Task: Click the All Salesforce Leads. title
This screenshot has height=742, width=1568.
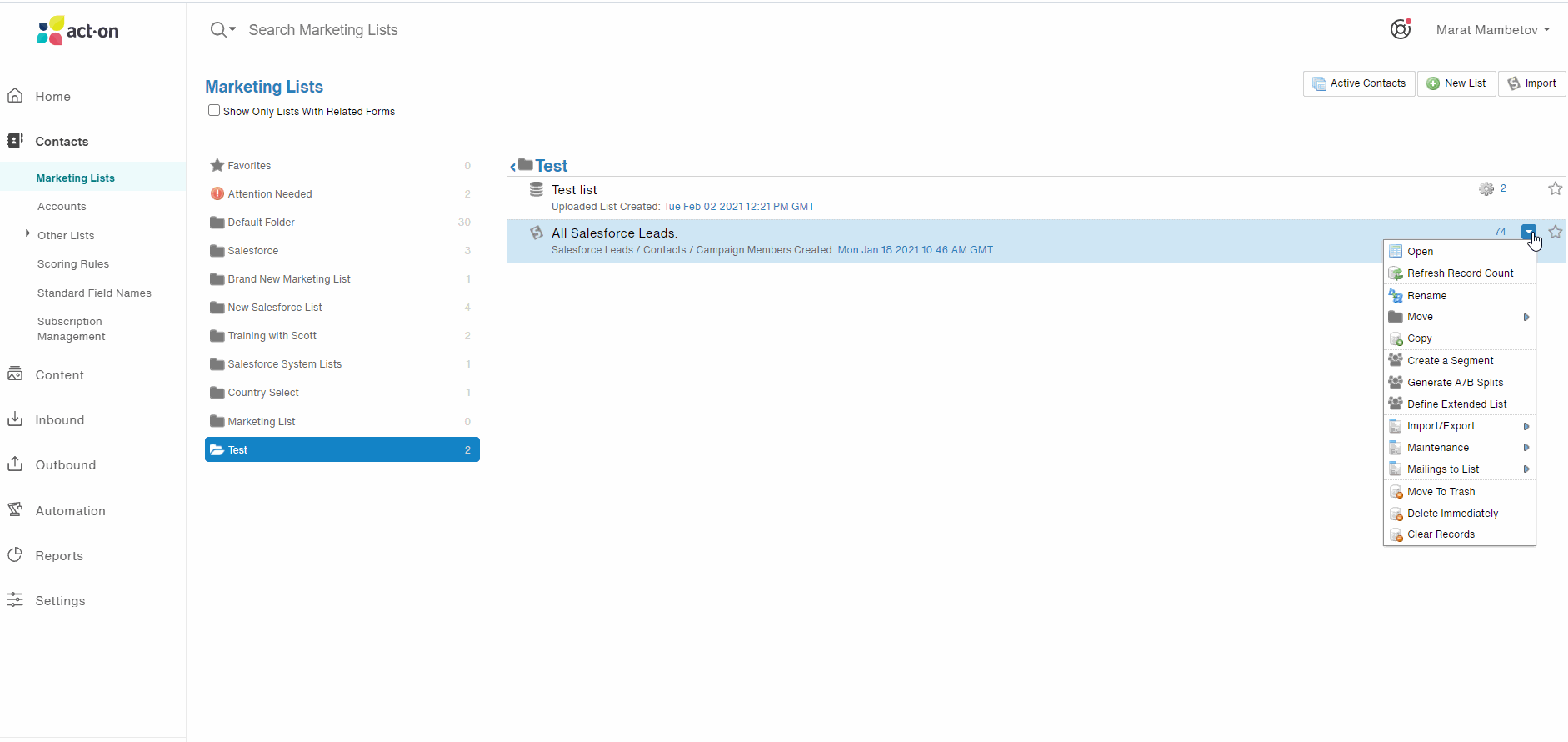Action: pyautogui.click(x=614, y=233)
